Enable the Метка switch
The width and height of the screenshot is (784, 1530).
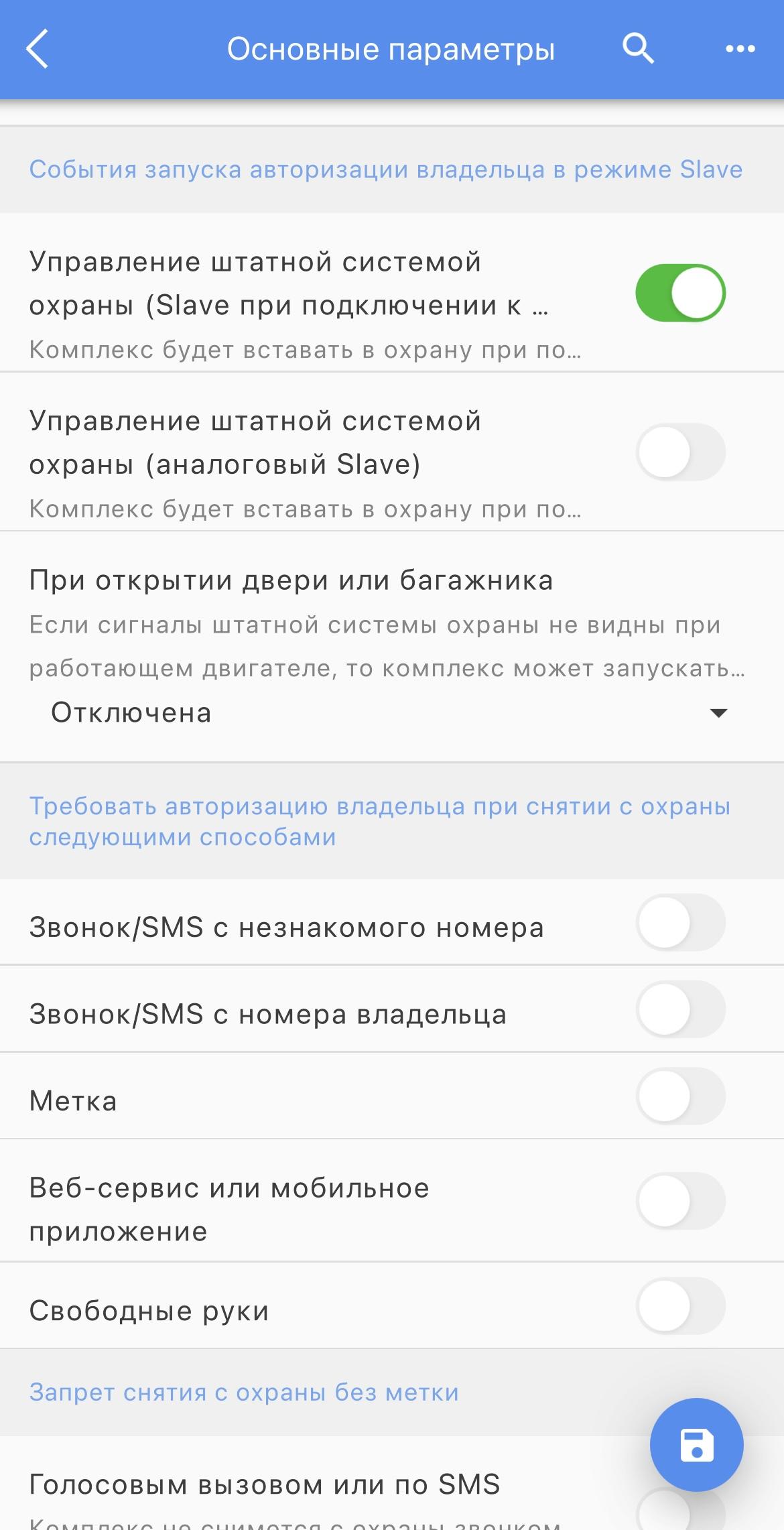pyautogui.click(x=680, y=1096)
